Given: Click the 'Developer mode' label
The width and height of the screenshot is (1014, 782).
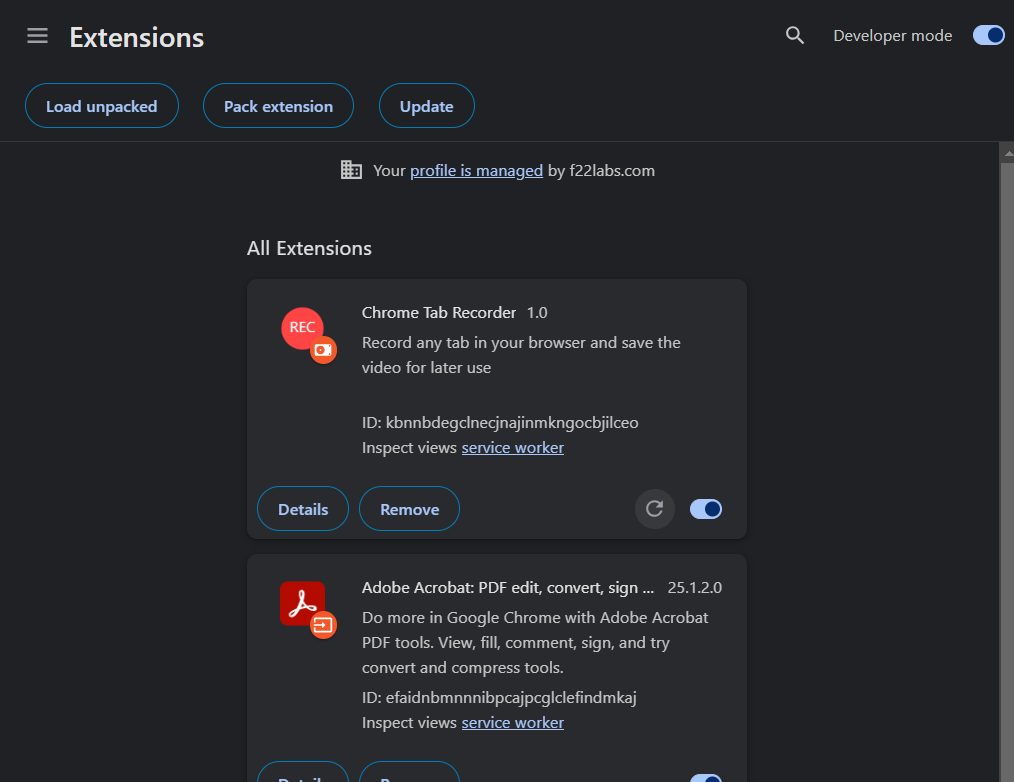Looking at the screenshot, I should click(892, 36).
